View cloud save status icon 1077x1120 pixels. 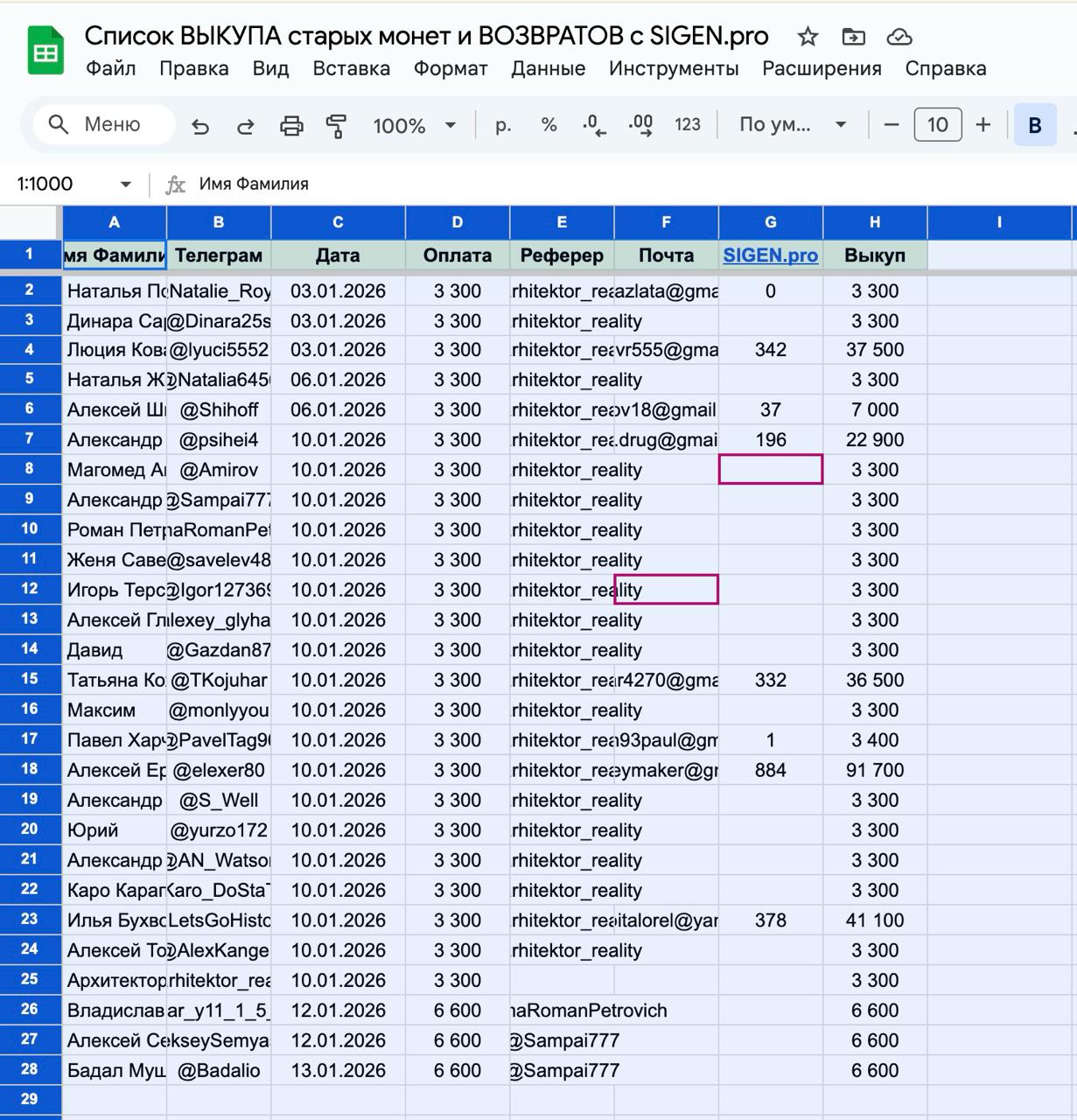pyautogui.click(x=899, y=37)
